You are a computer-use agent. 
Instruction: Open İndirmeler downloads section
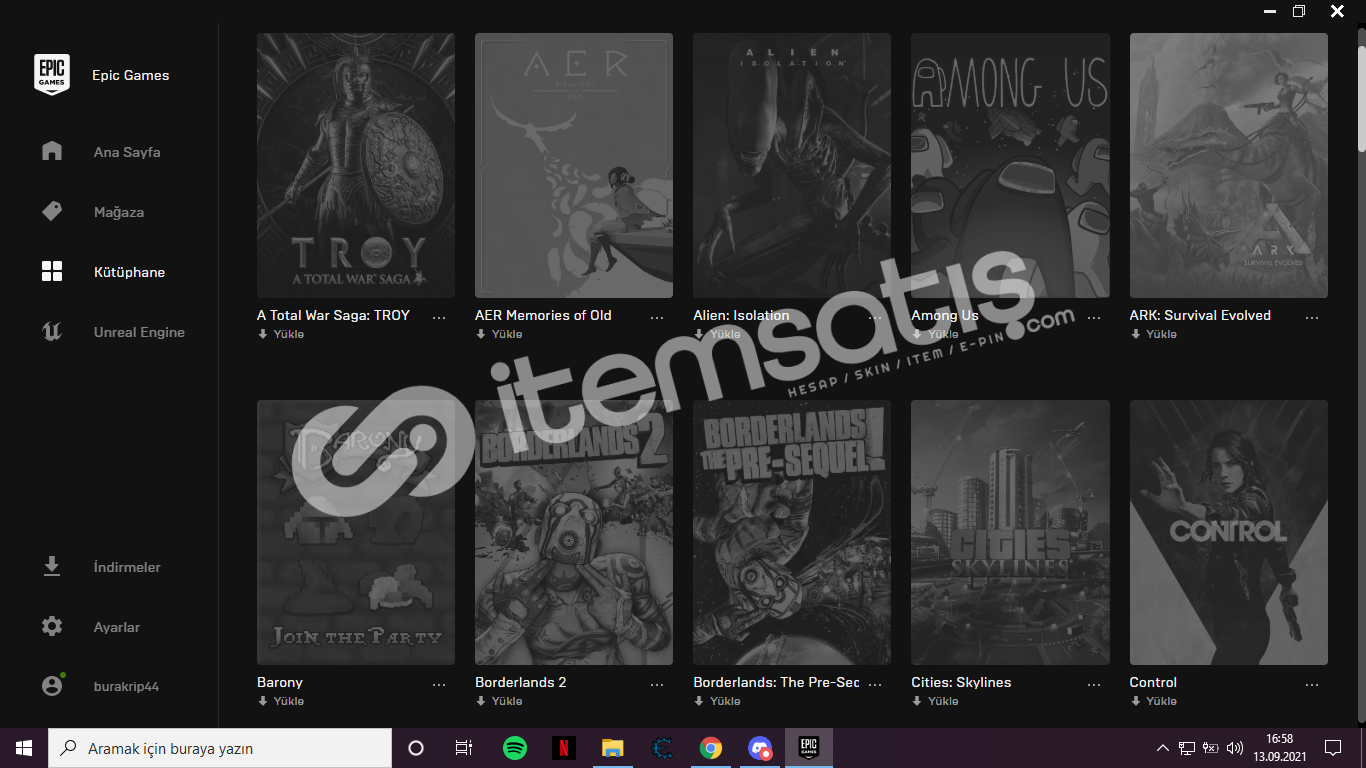[x=127, y=567]
